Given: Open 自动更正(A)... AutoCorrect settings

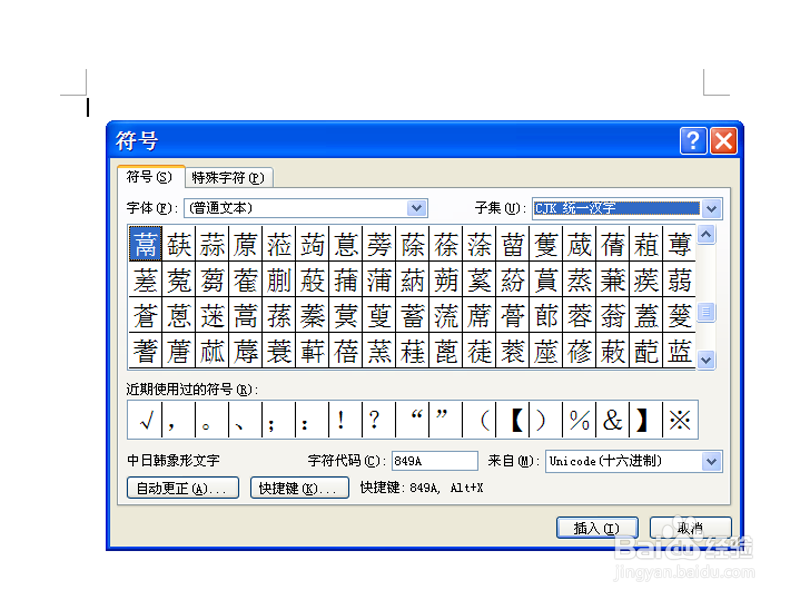Looking at the screenshot, I should pos(183,488).
